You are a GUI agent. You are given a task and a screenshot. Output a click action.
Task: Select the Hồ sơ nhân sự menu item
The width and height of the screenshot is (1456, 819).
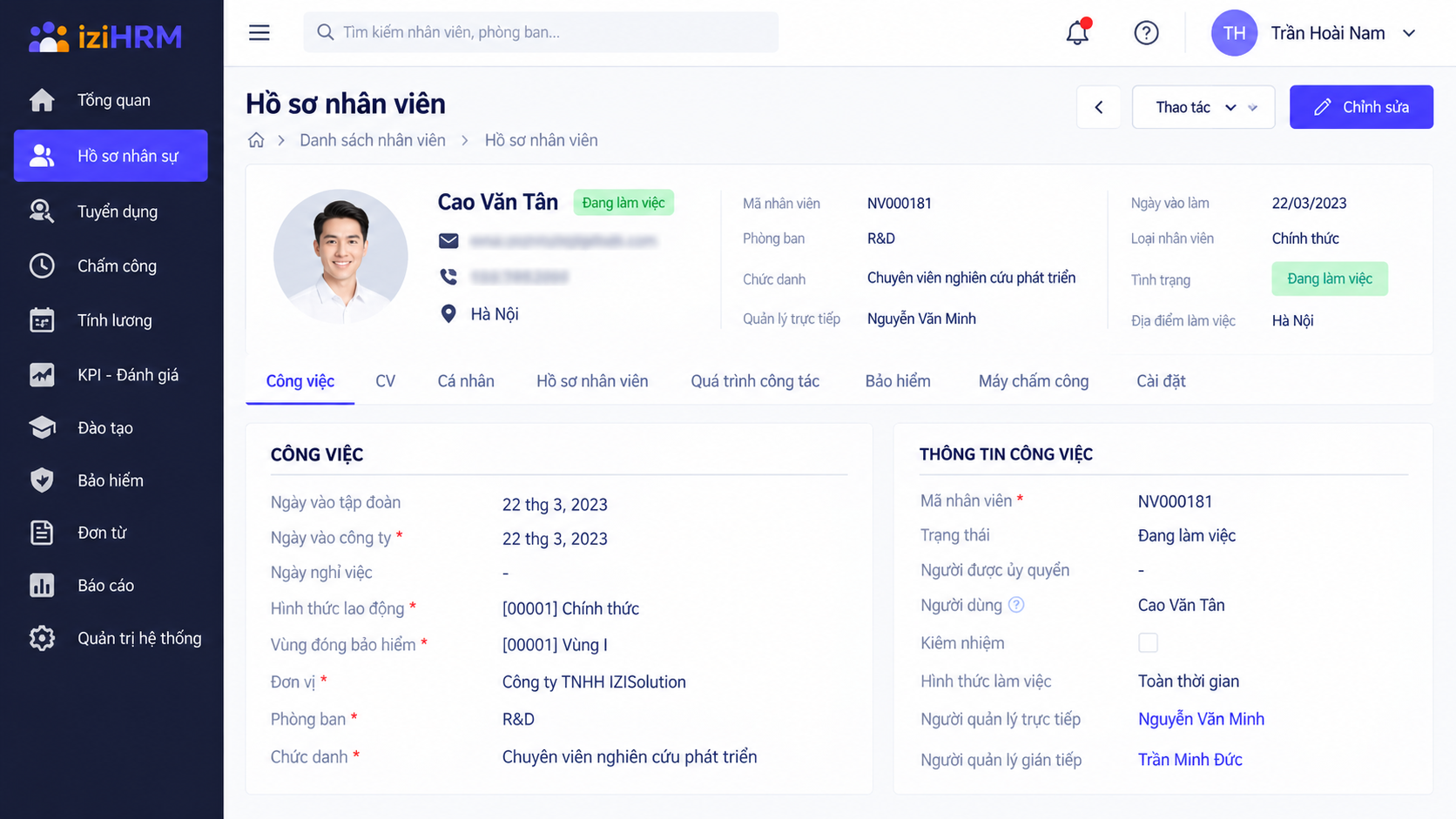click(x=111, y=156)
